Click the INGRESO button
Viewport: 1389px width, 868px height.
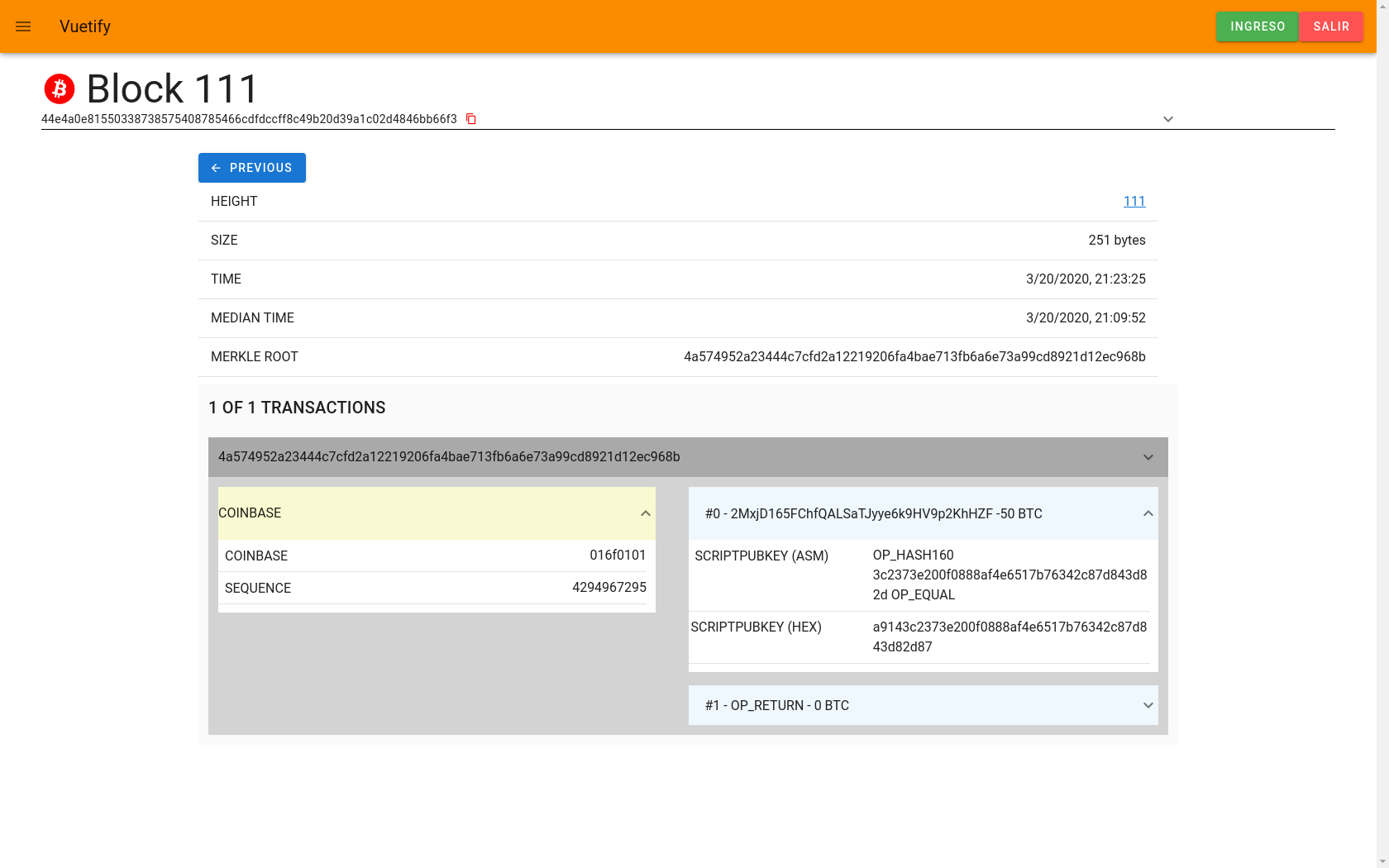point(1258,26)
